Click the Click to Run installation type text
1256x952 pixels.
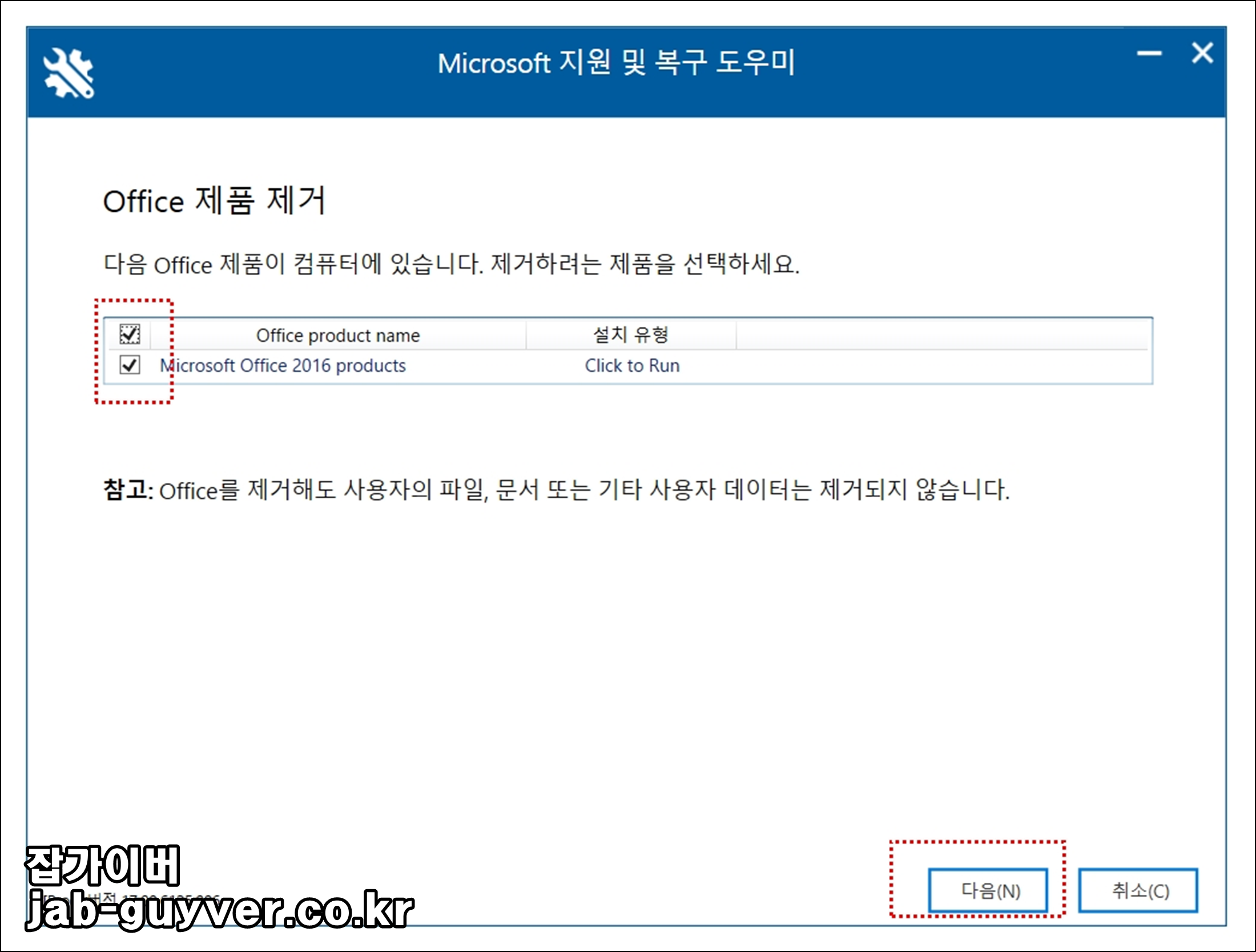[x=631, y=365]
